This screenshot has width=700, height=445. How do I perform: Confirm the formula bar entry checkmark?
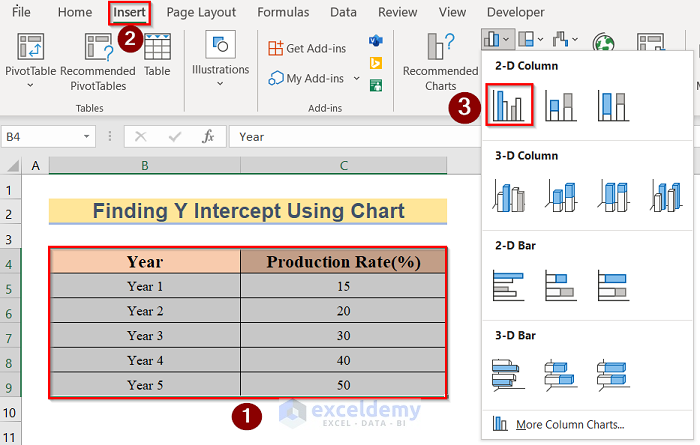click(x=175, y=136)
